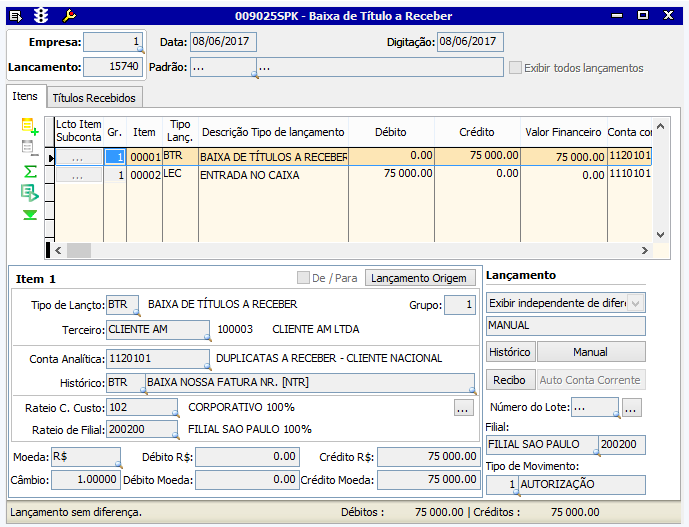This screenshot has height=527, width=689.
Task: Click the Recibo button
Action: [x=511, y=380]
